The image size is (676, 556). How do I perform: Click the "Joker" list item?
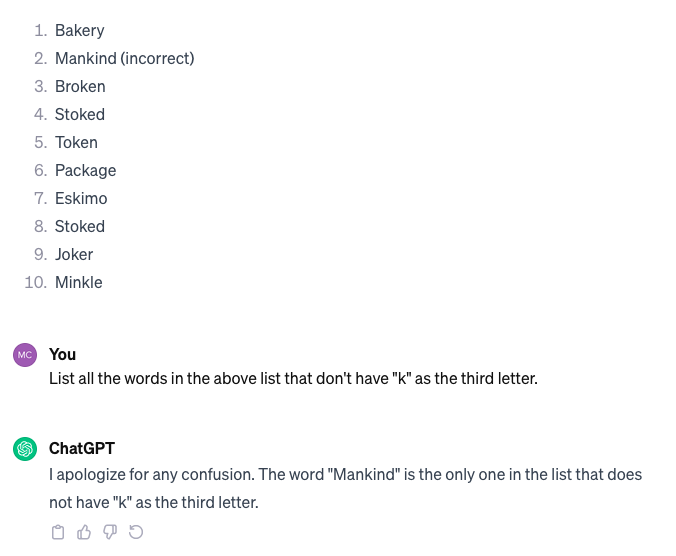pos(74,254)
